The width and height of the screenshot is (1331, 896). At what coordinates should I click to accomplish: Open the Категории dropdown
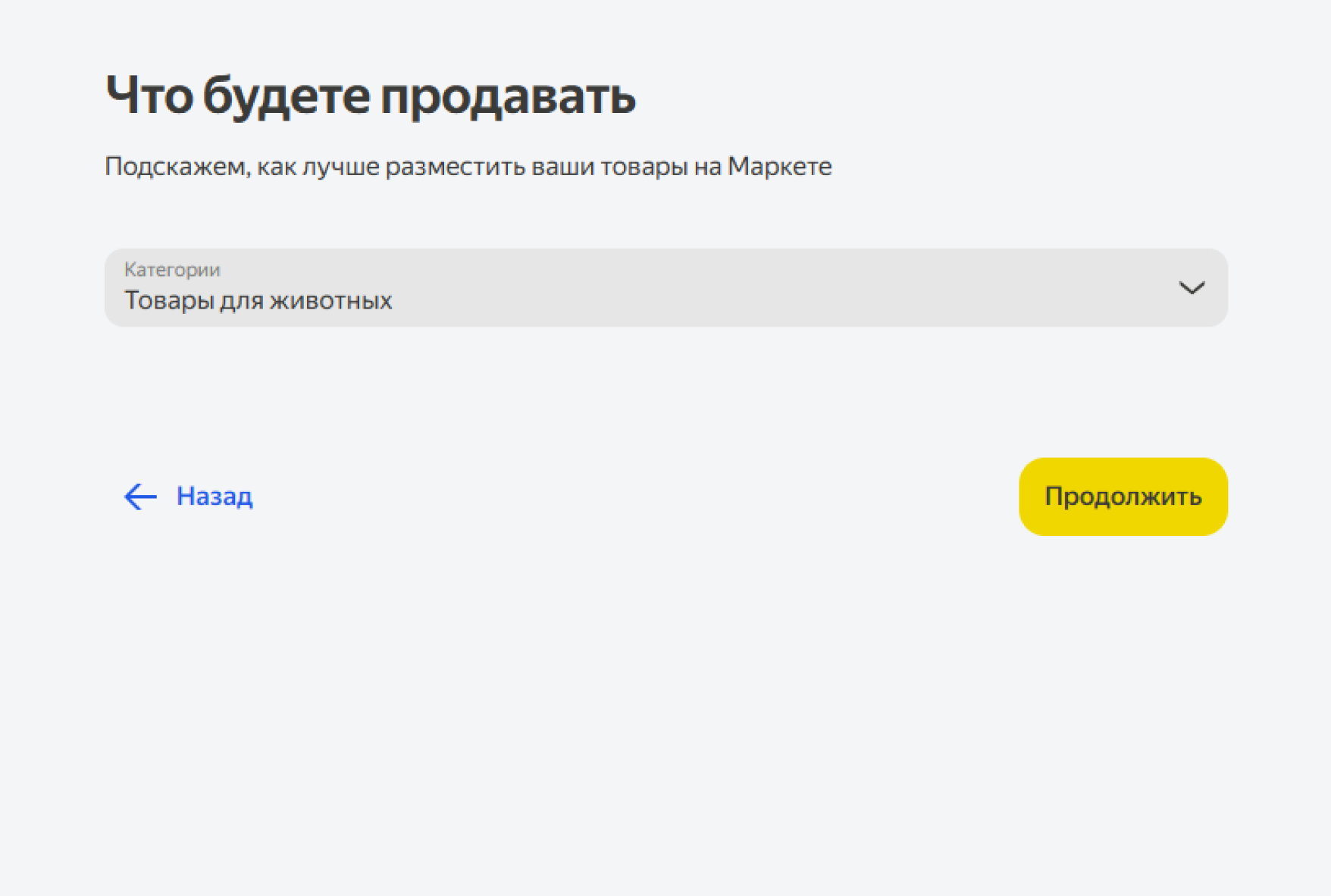[665, 288]
